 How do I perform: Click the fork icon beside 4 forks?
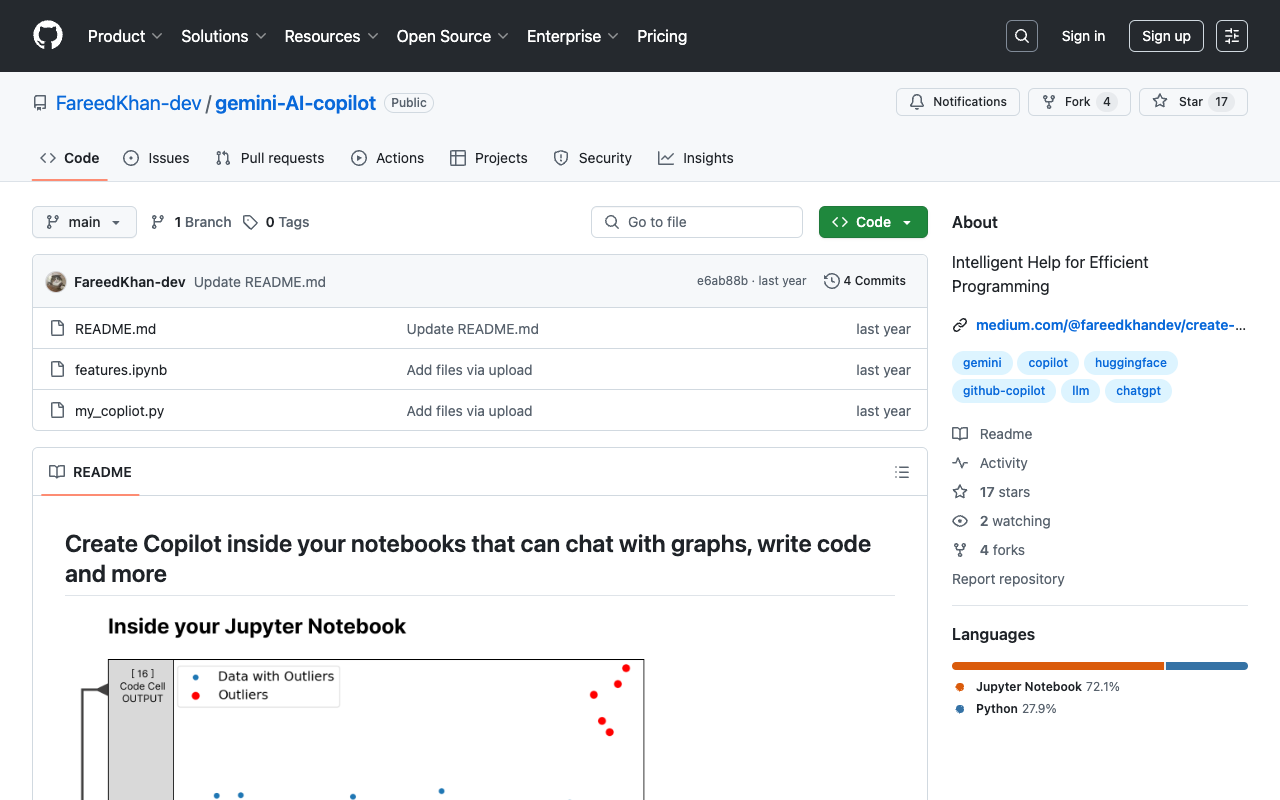[x=960, y=550]
